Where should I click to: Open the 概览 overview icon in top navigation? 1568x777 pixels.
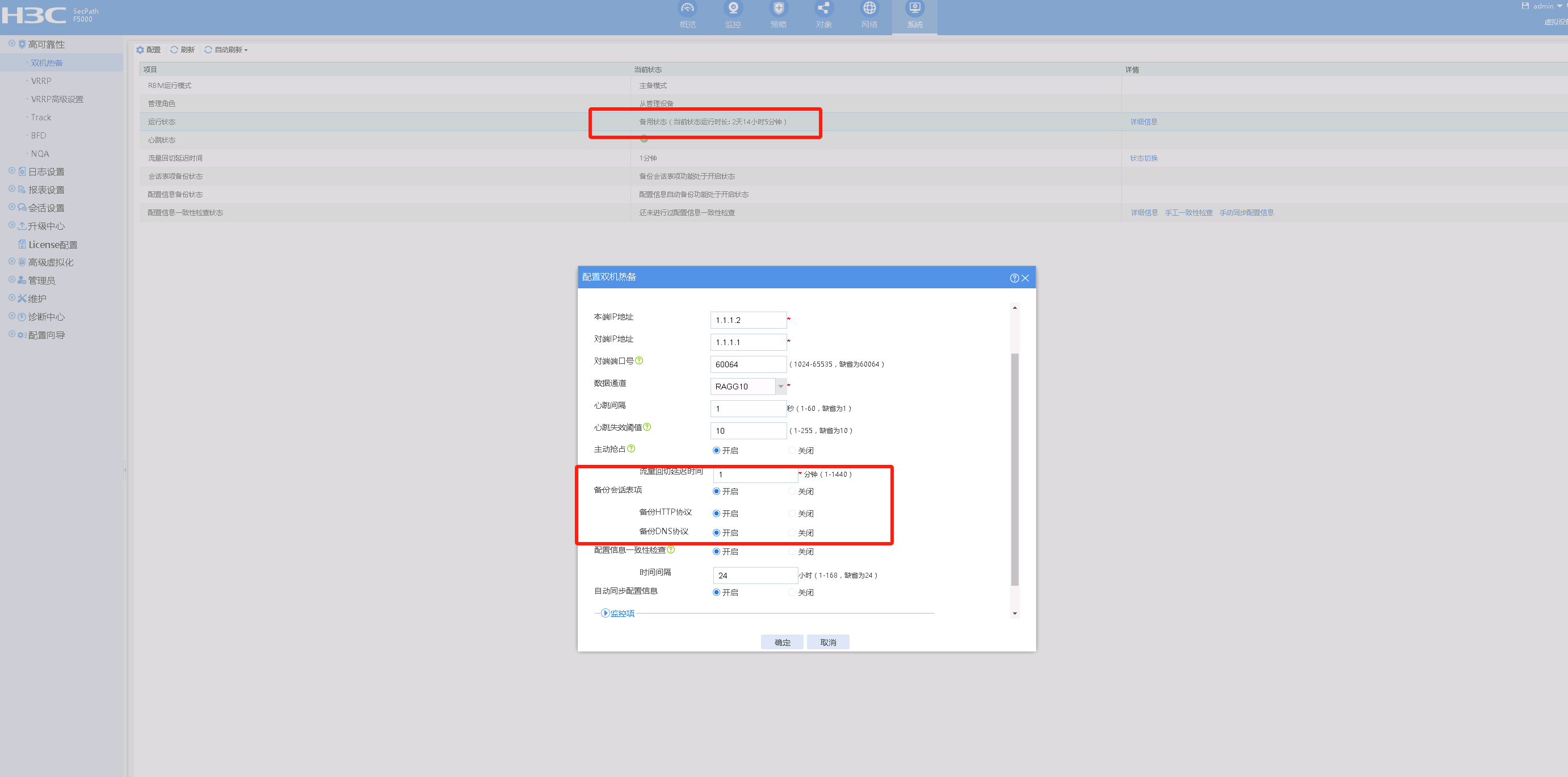[x=687, y=9]
